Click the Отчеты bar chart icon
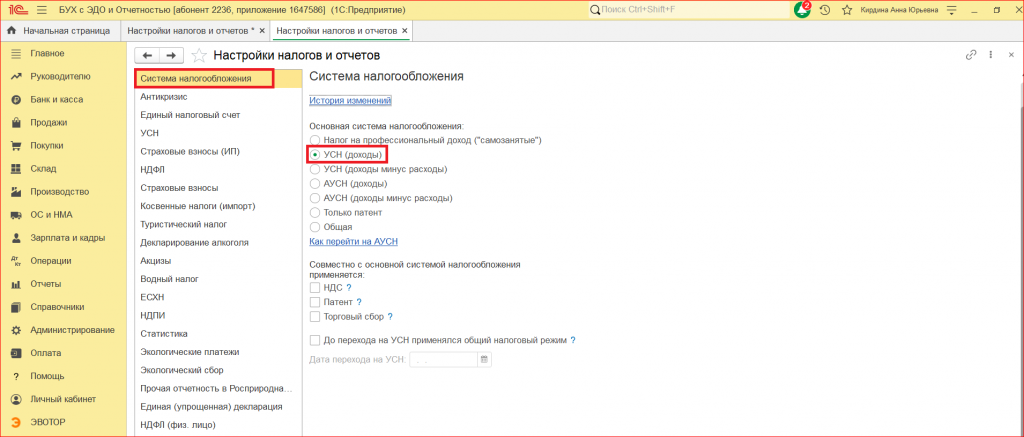Image resolution: width=1024 pixels, height=437 pixels. 16,284
